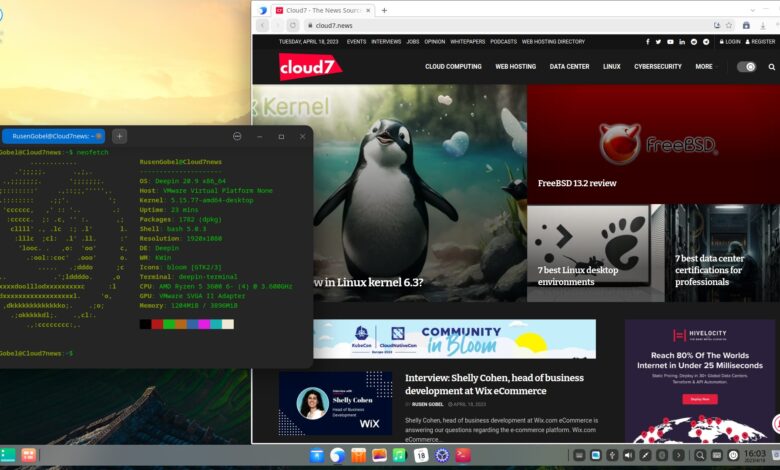This screenshot has height=470, width=780.
Task: Open the terminal icon in the dock
Action: pos(463,455)
